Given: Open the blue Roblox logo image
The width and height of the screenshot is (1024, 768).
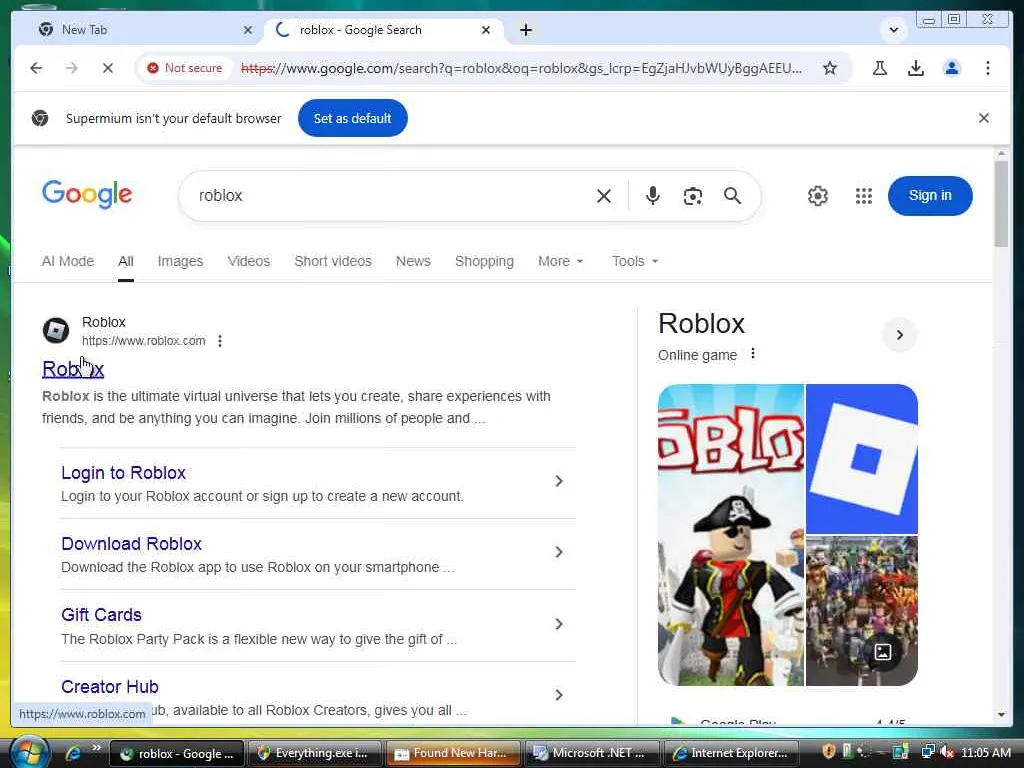Looking at the screenshot, I should [862, 458].
